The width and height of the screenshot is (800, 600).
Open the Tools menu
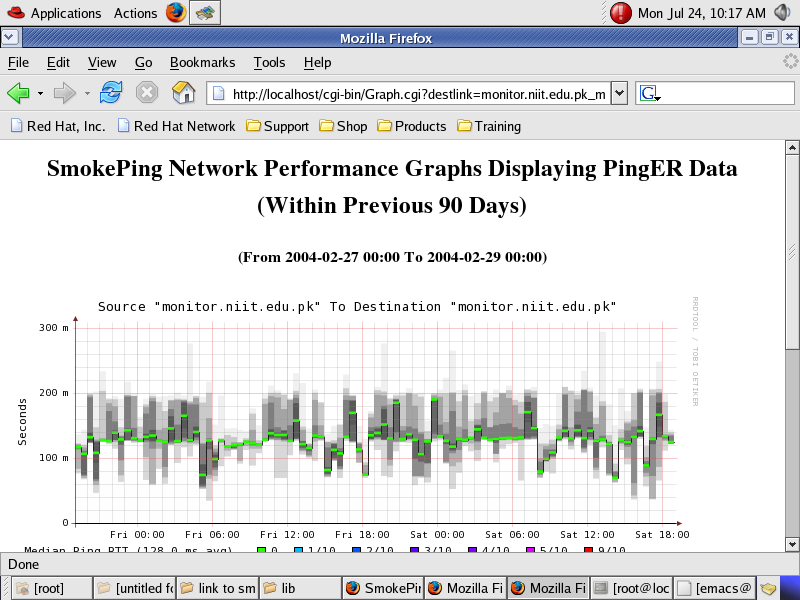pyautogui.click(x=269, y=62)
